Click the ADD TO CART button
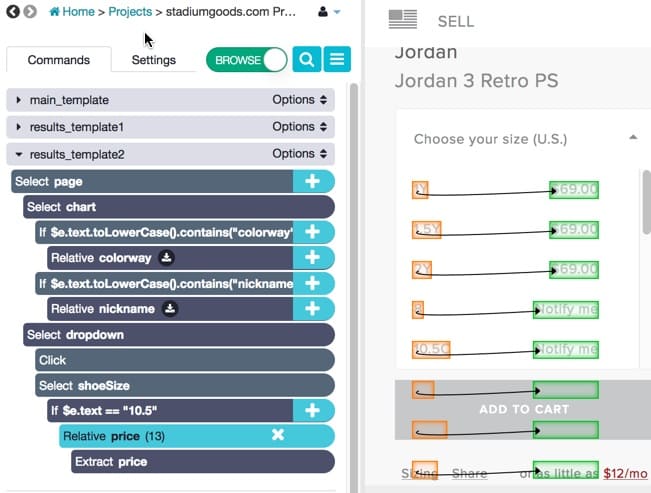This screenshot has height=493, width=651. pyautogui.click(x=524, y=410)
